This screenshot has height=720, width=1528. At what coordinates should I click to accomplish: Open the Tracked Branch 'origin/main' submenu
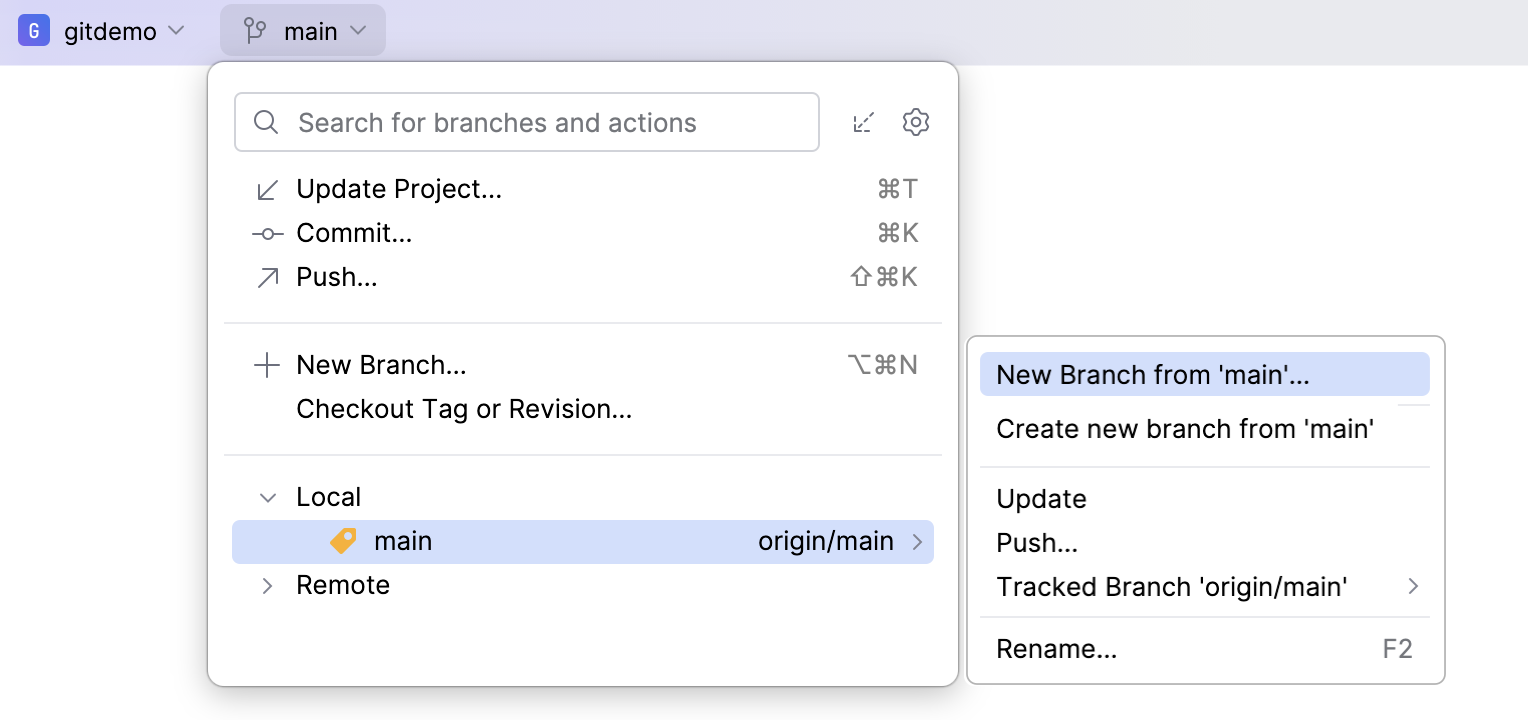[1172, 587]
